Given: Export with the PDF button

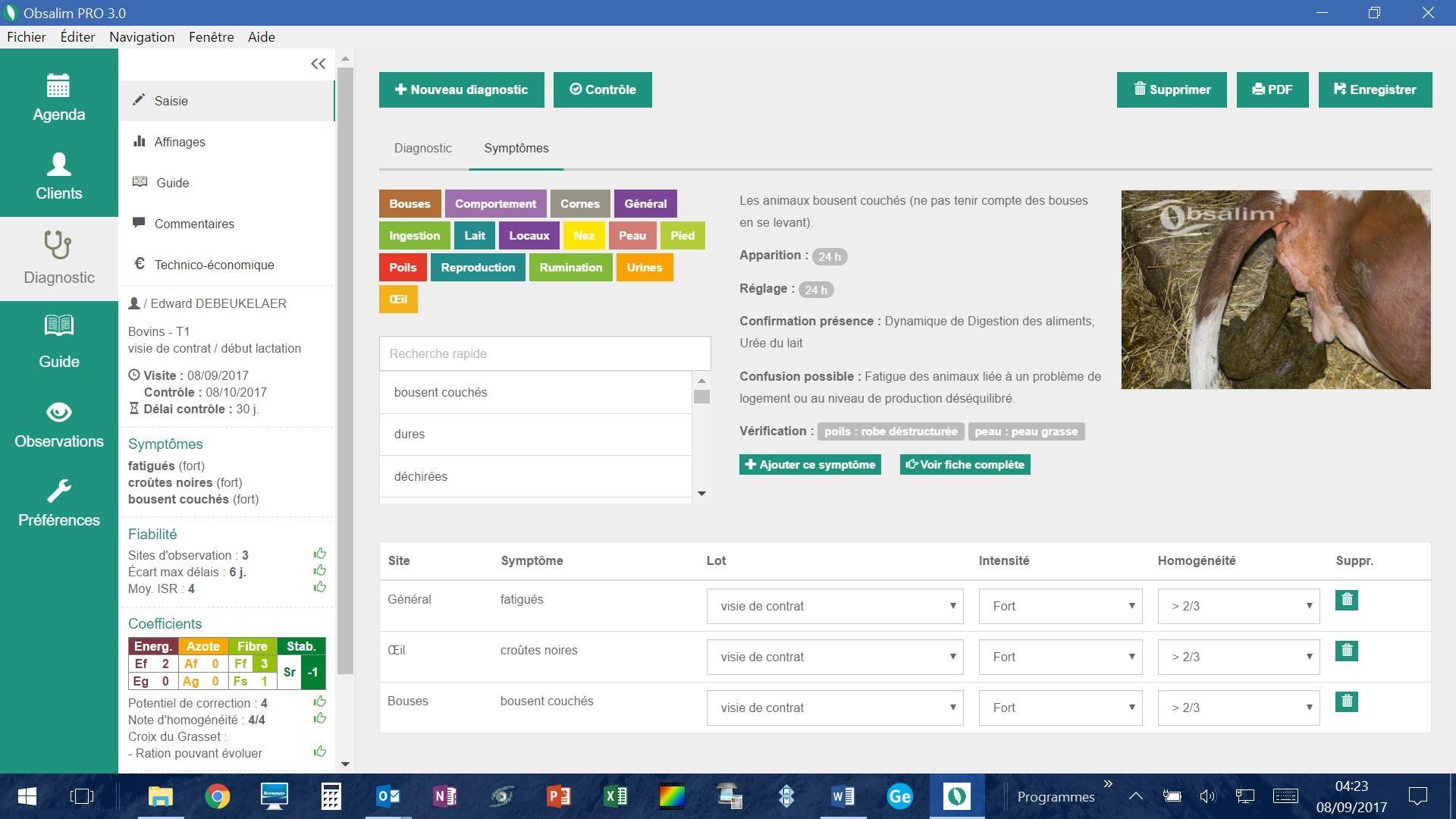Looking at the screenshot, I should point(1272,89).
